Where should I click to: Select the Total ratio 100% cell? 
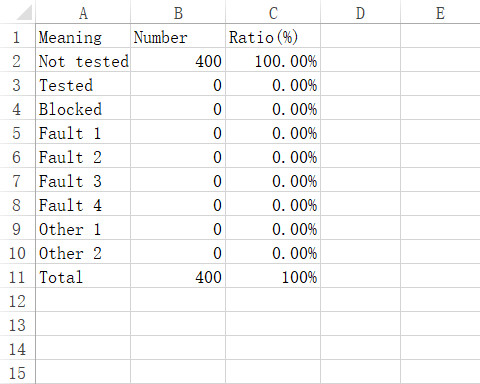pos(273,276)
